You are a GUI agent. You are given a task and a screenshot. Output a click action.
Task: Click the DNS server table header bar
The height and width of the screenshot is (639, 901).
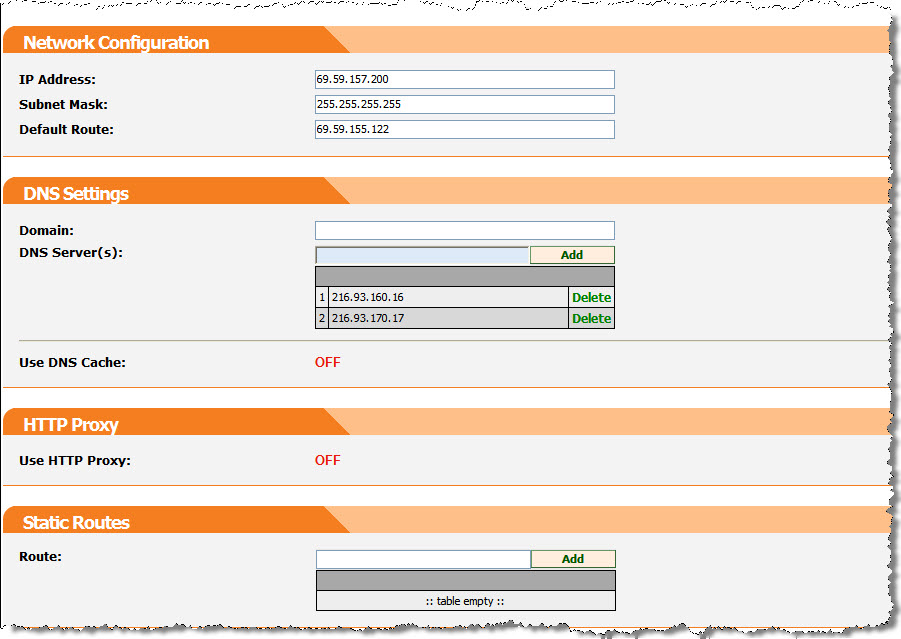pos(464,276)
